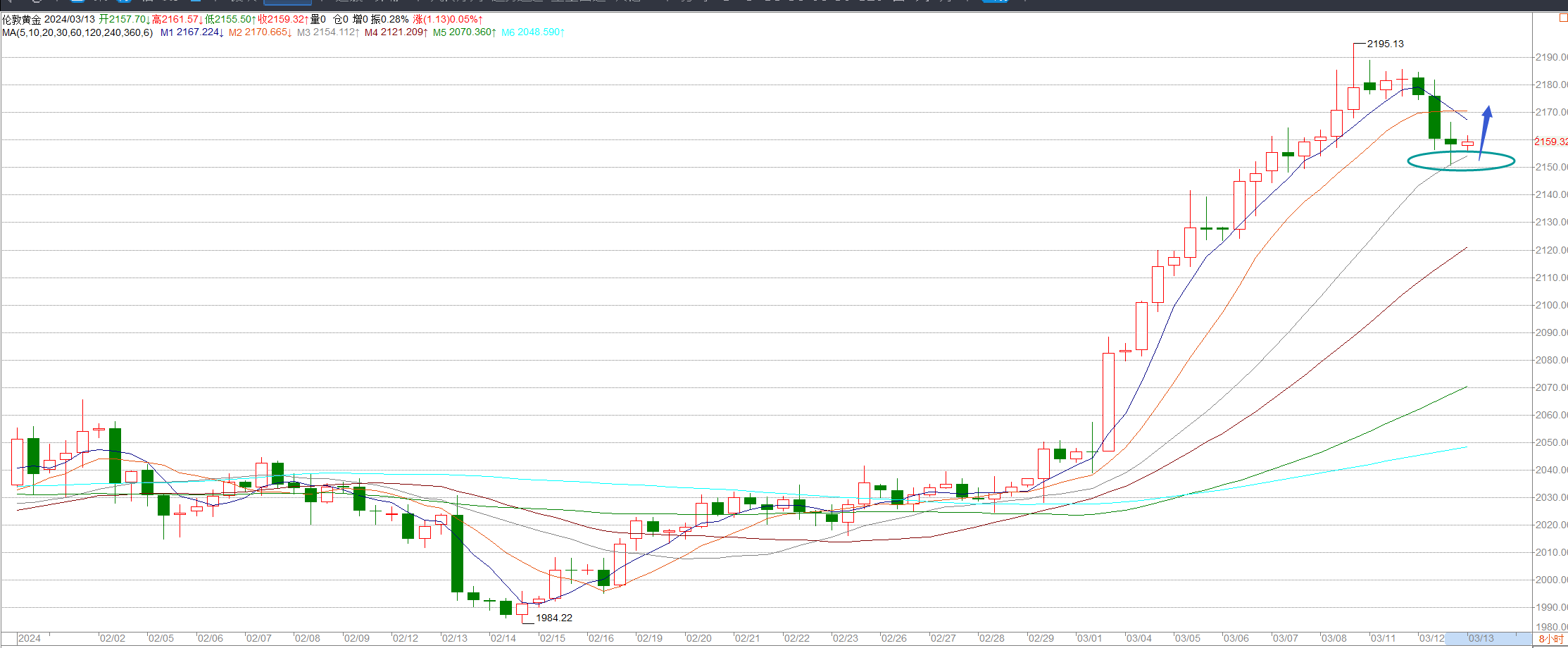Image resolution: width=1568 pixels, height=648 pixels.
Task: Click the open price 开2157.70
Action: point(124,19)
